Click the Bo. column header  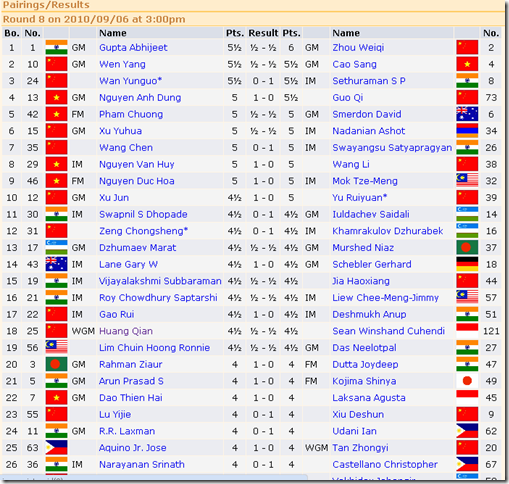[12, 33]
